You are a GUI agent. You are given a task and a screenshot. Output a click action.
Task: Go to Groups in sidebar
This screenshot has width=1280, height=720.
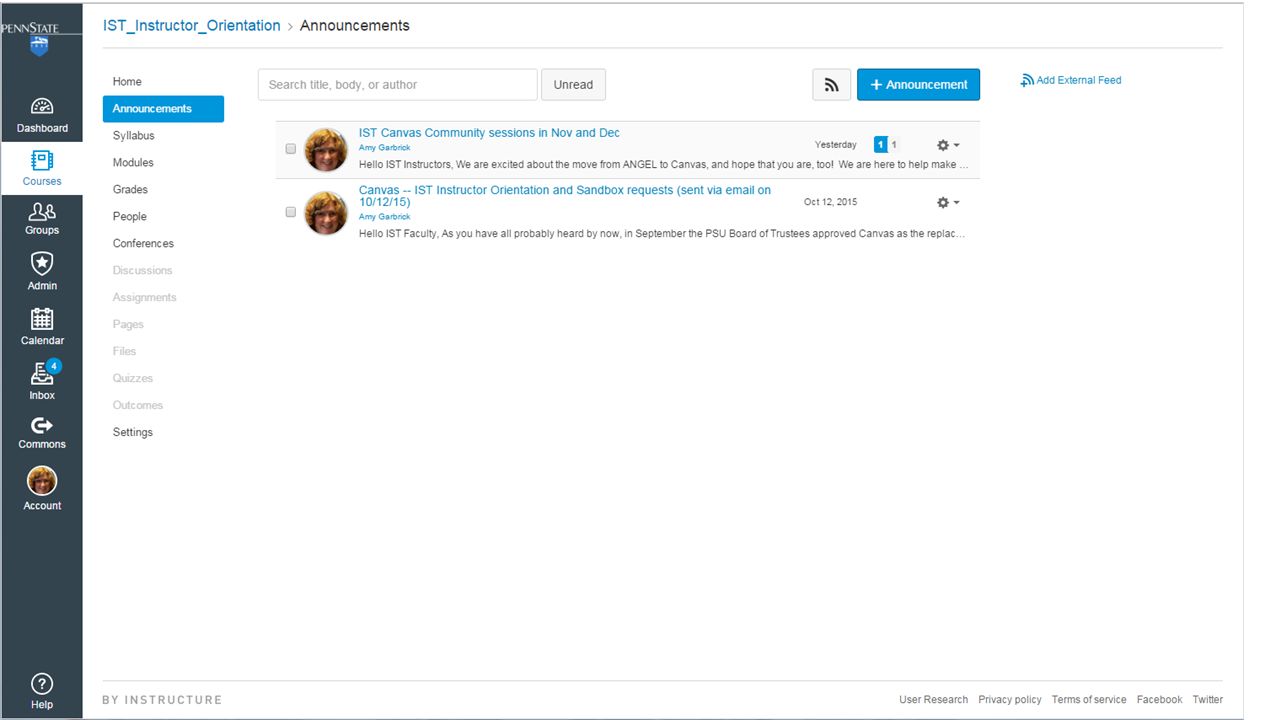42,219
